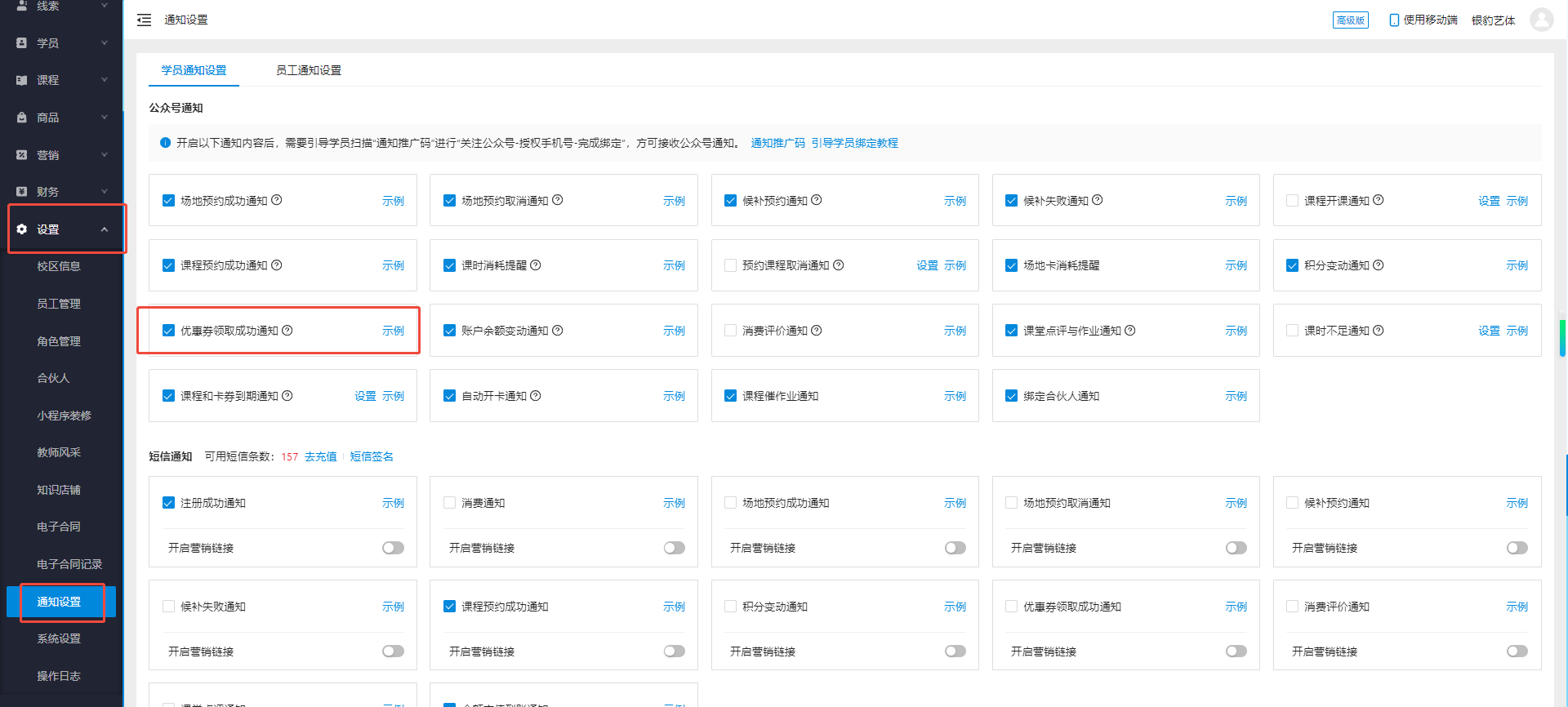Viewport: 1568px width, 707px height.
Task: Click help icon beside 场地预约成功通知
Action: coord(277,200)
